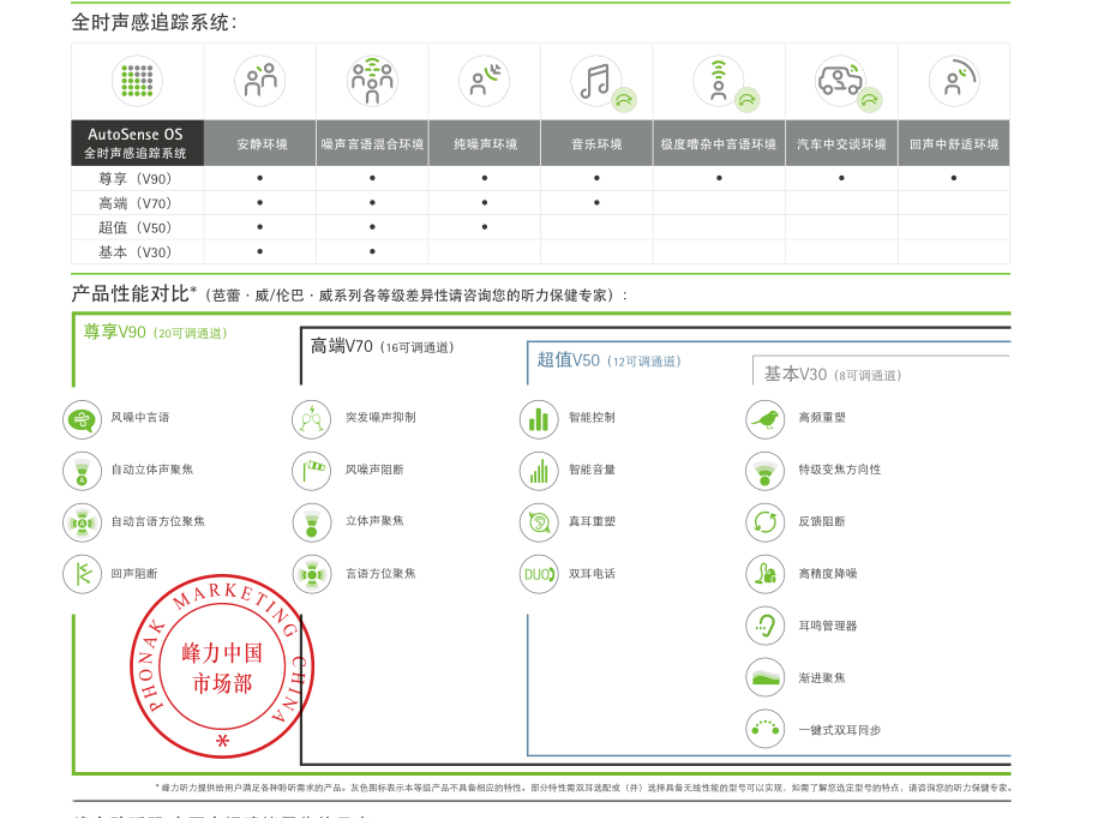Click the 基本V30 8可调通道 heading
Image resolution: width=1098 pixels, height=818 pixels.
[833, 374]
